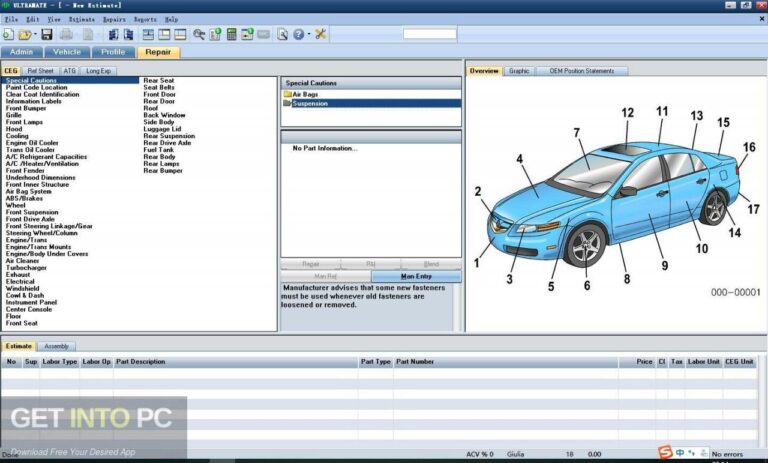Open the wrench and screwdriver tools icon

(320, 34)
